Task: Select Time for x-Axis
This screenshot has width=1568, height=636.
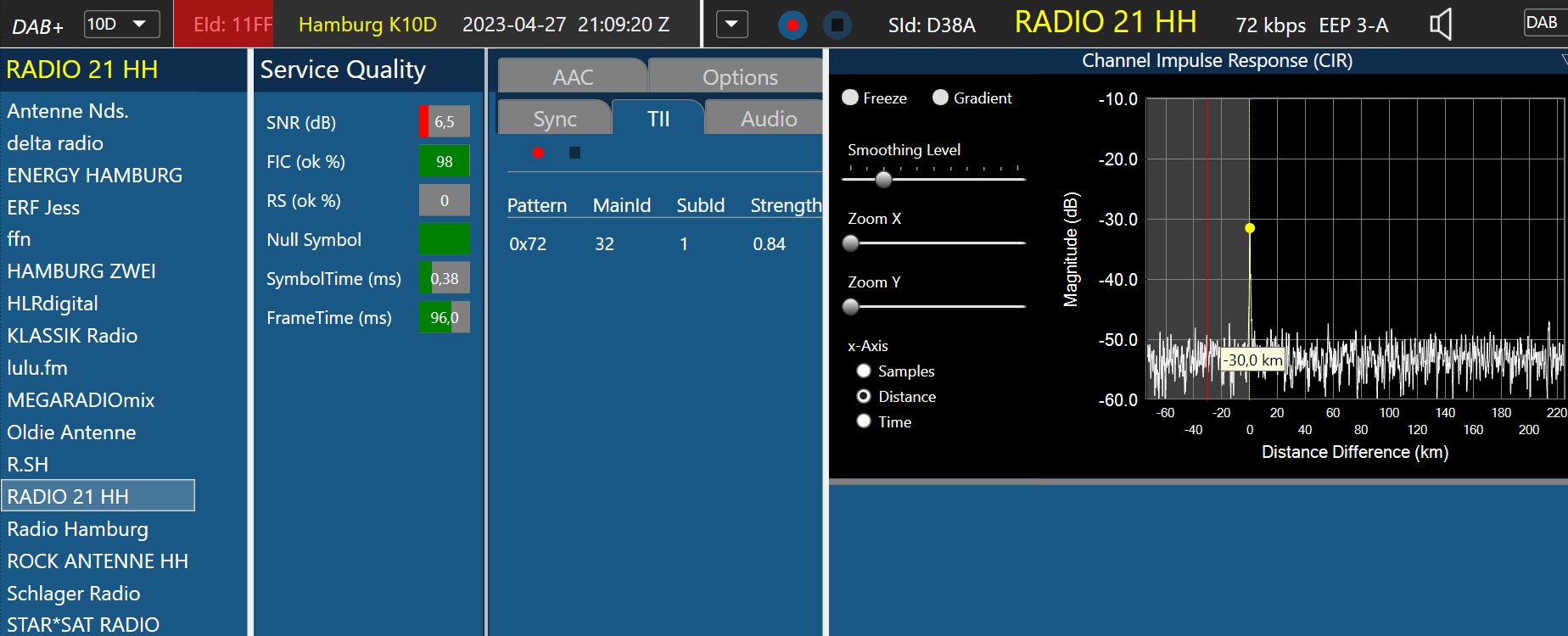Action: click(x=864, y=421)
